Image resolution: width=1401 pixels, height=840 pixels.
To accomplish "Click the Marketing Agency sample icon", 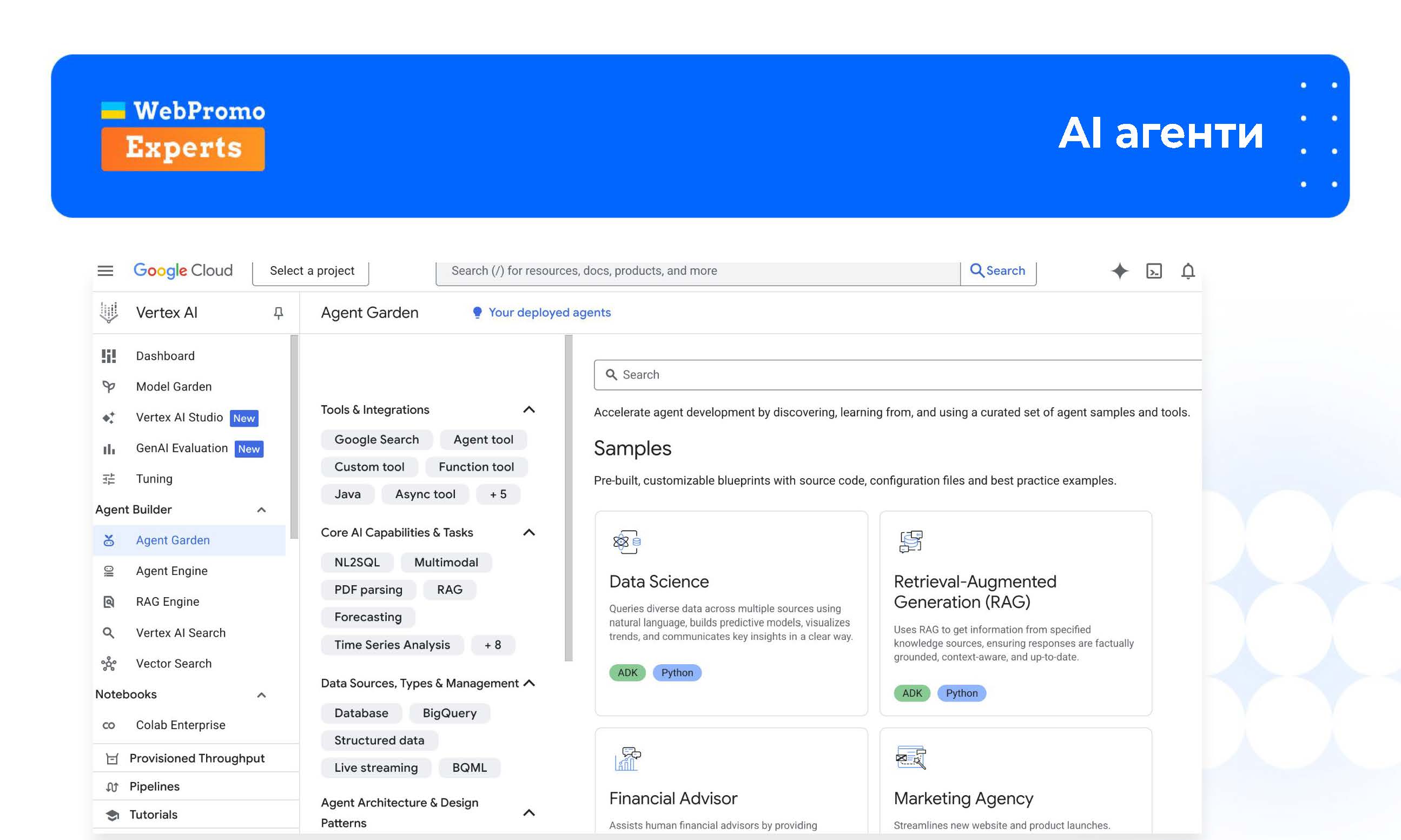I will coord(911,757).
